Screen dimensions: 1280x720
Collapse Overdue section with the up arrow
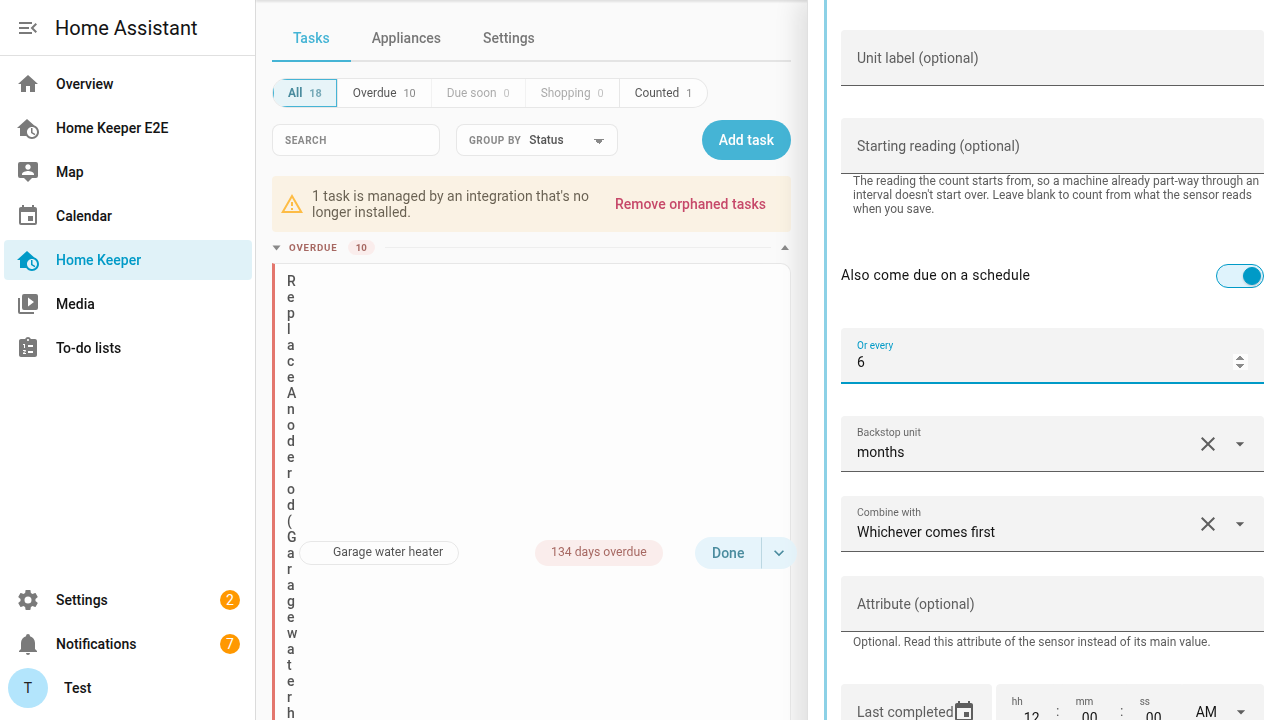(x=785, y=248)
